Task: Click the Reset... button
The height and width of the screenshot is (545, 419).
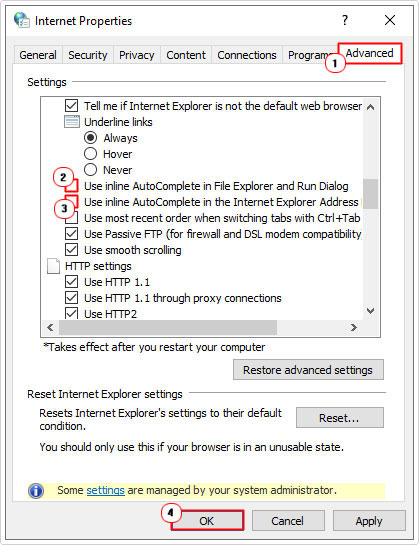Action: [x=340, y=417]
